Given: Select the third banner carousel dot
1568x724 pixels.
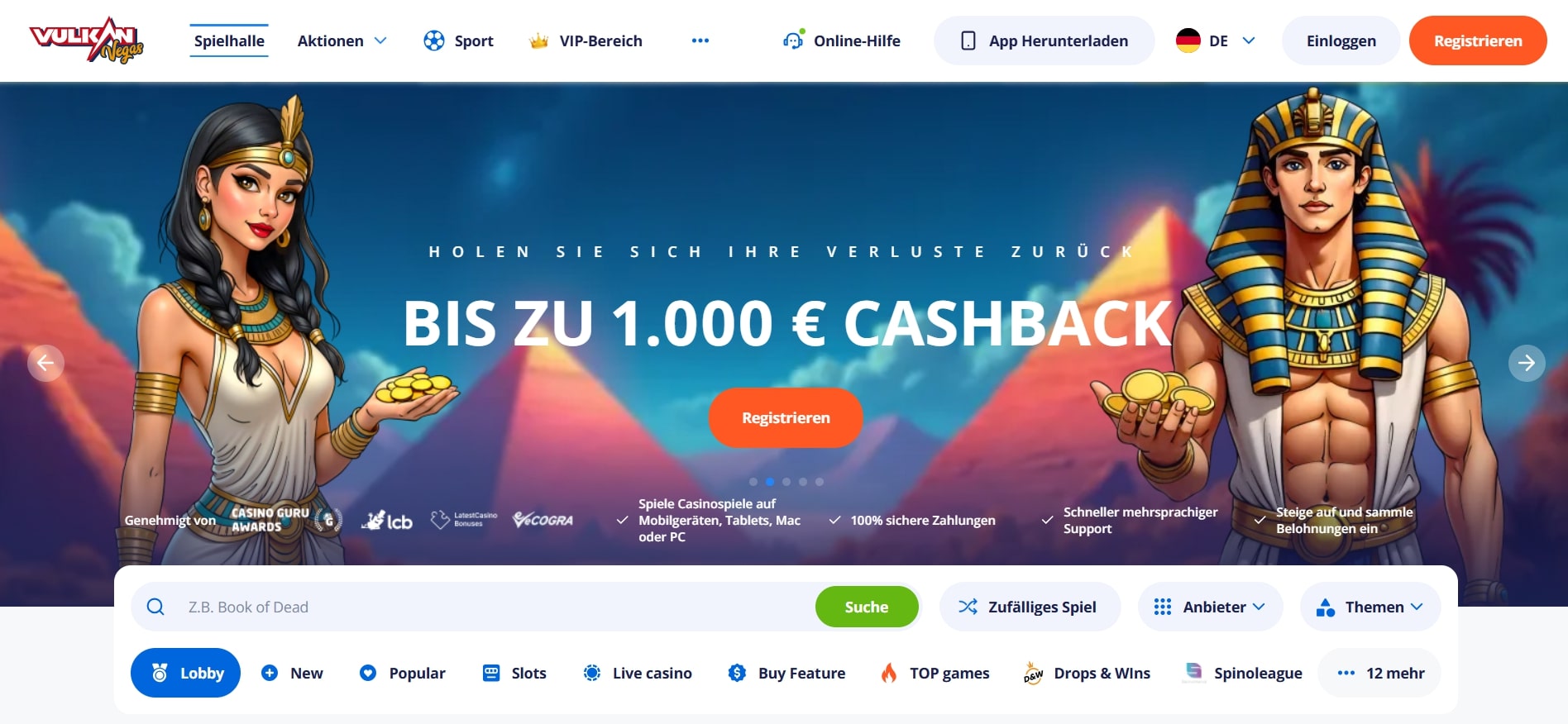Looking at the screenshot, I should pyautogui.click(x=786, y=482).
